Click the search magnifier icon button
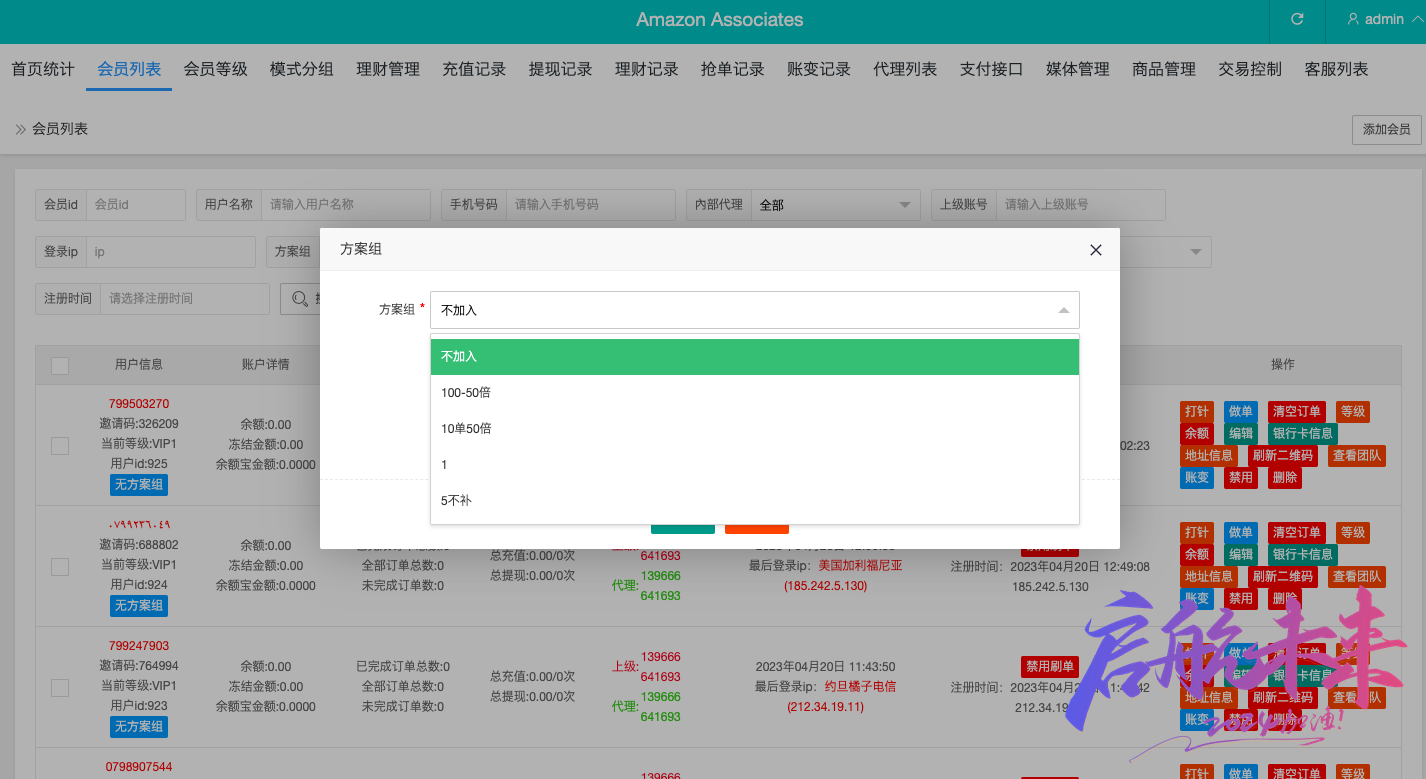 (300, 298)
